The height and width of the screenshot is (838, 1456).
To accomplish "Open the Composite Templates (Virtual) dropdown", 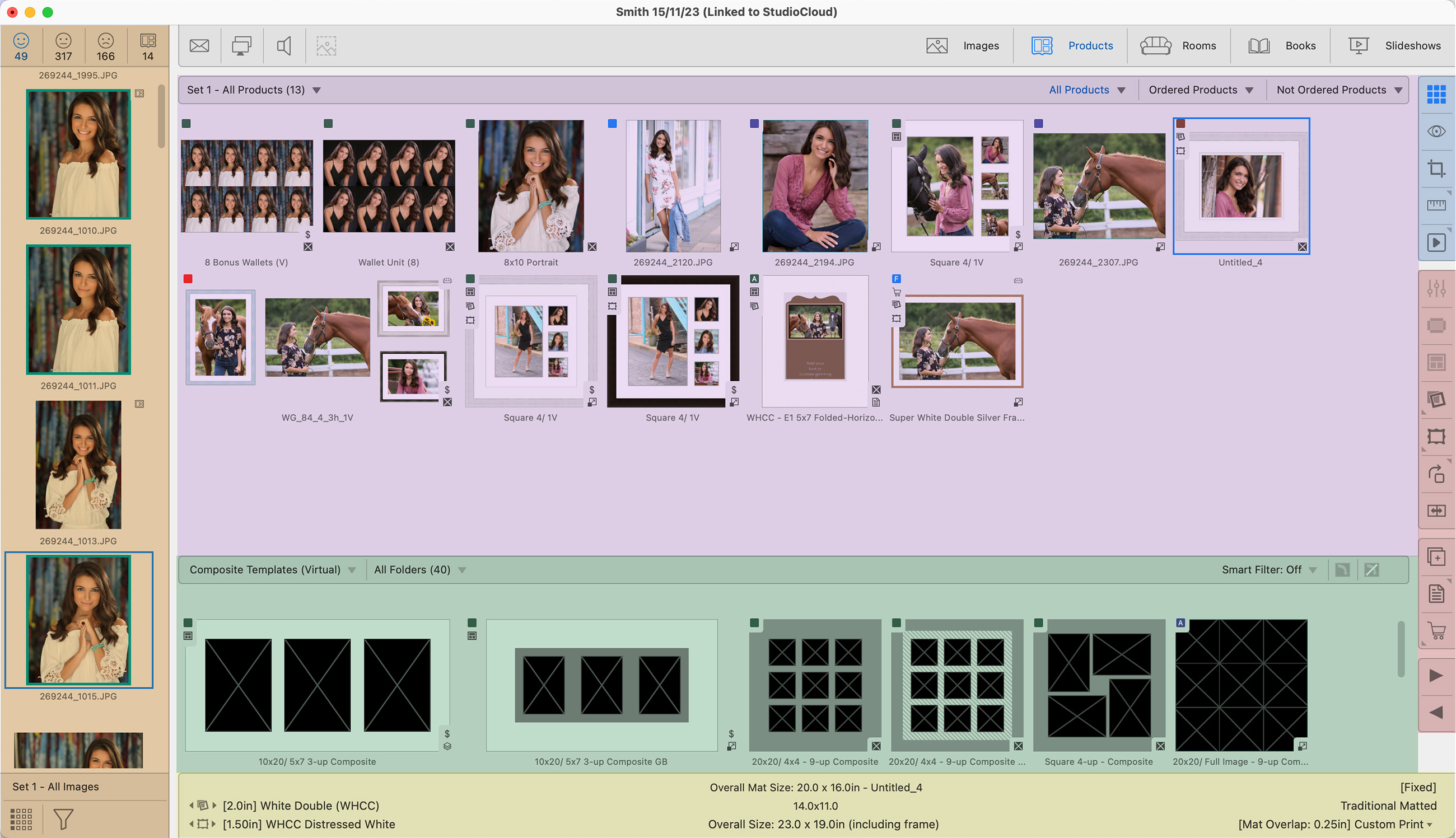I will pos(272,569).
